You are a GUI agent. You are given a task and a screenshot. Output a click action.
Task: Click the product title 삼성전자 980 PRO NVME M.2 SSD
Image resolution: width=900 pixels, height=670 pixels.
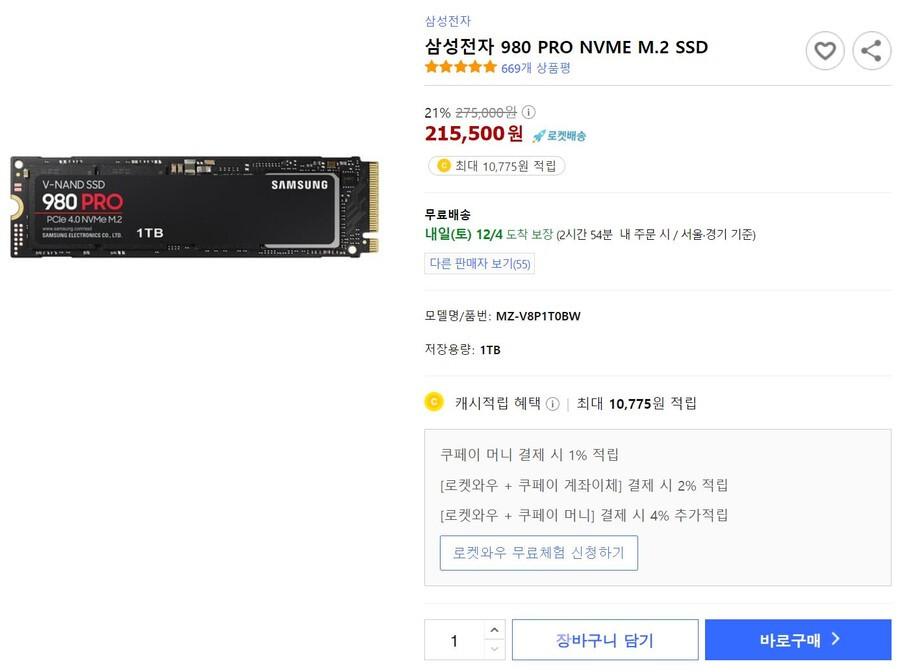[x=566, y=47]
